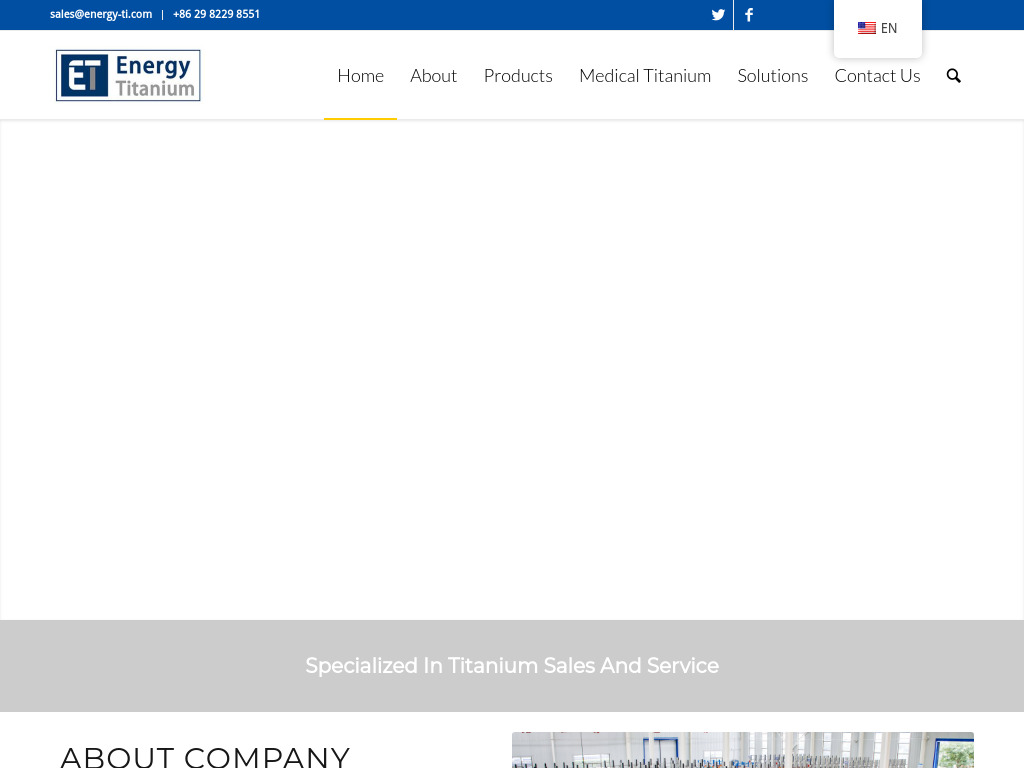Click the Energy Titanium logo
Screen dimensions: 1024x768
point(128,75)
